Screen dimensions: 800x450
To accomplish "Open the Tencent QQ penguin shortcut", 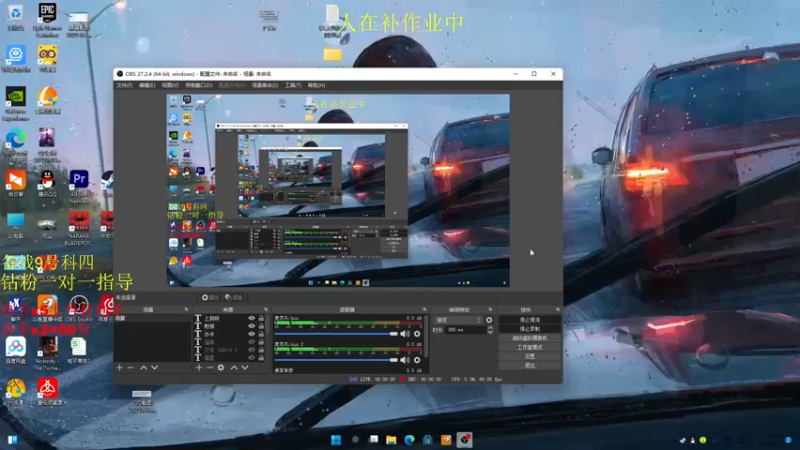I will tap(47, 183).
